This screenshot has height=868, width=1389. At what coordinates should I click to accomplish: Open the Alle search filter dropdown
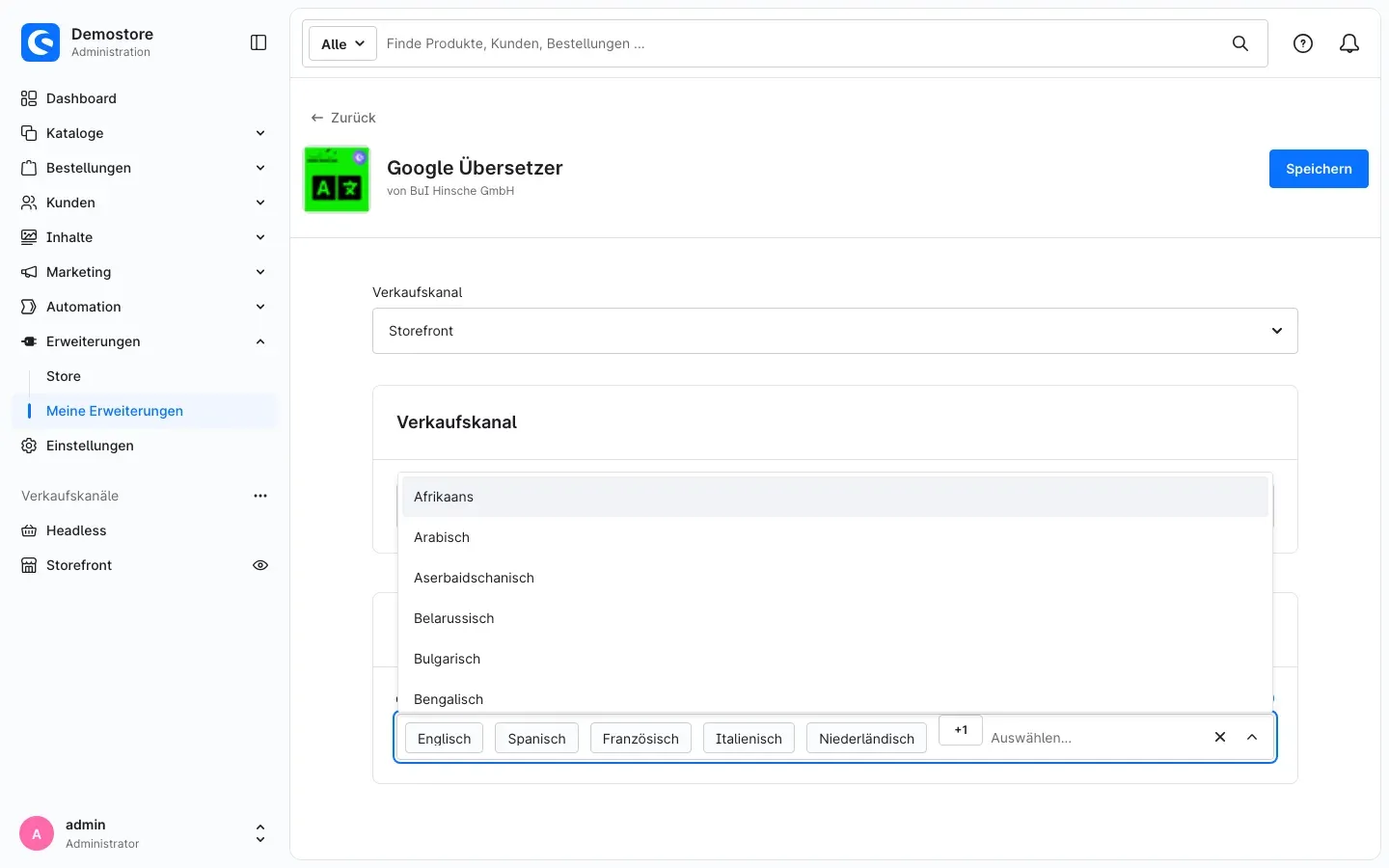(x=342, y=43)
